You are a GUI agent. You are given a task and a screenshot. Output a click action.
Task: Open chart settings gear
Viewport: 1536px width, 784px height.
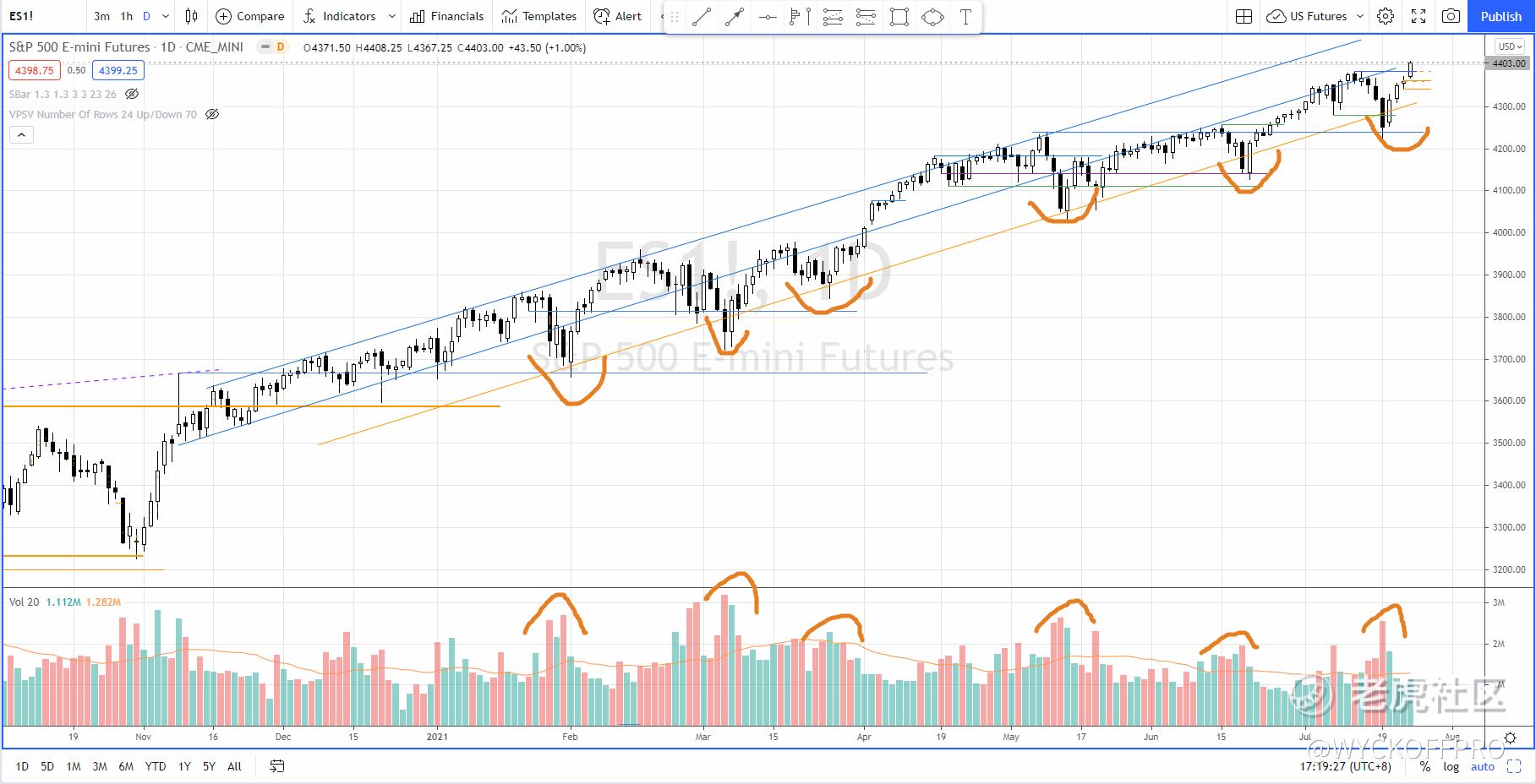point(1386,16)
